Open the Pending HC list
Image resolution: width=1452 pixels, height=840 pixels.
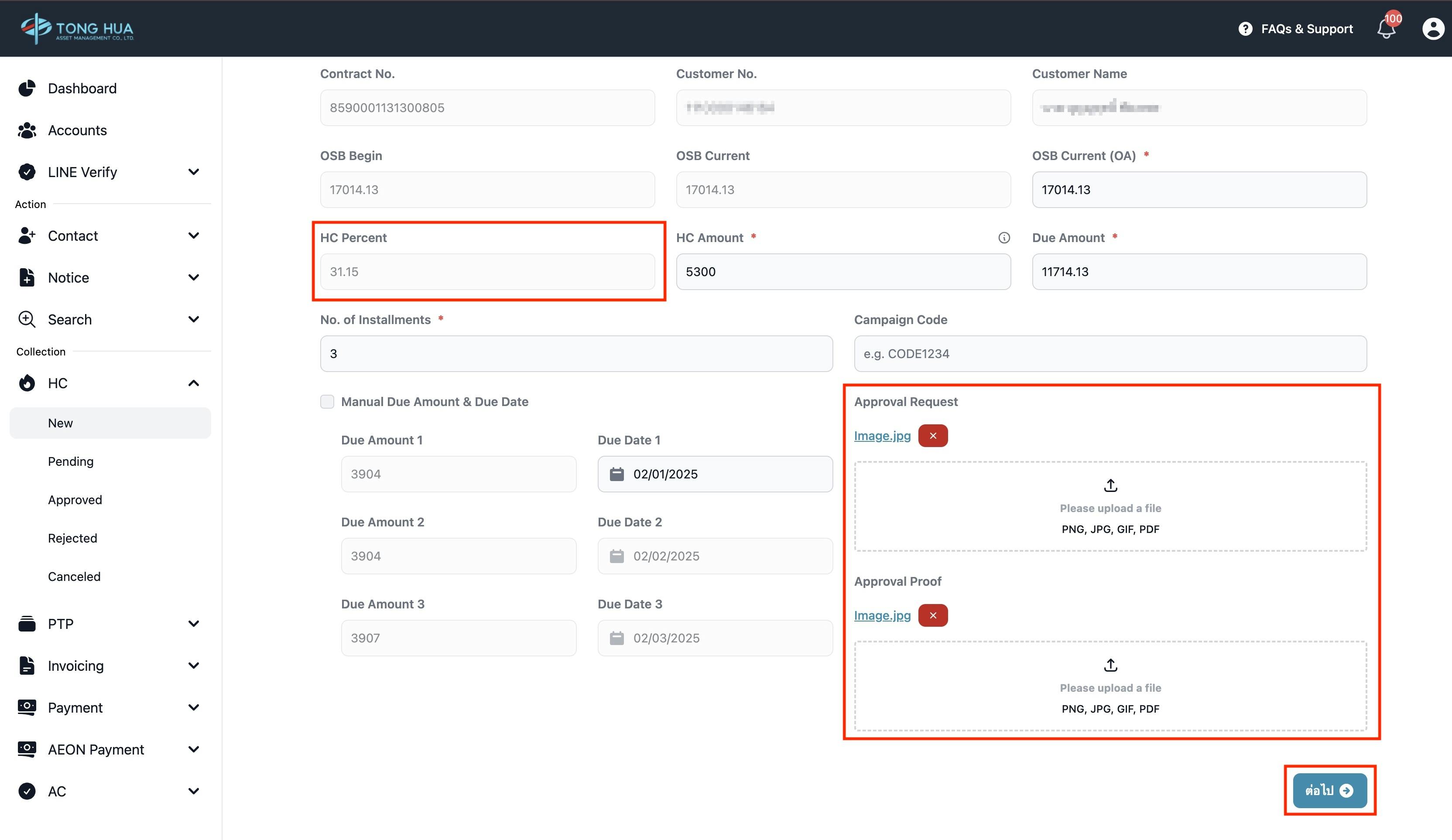point(71,461)
